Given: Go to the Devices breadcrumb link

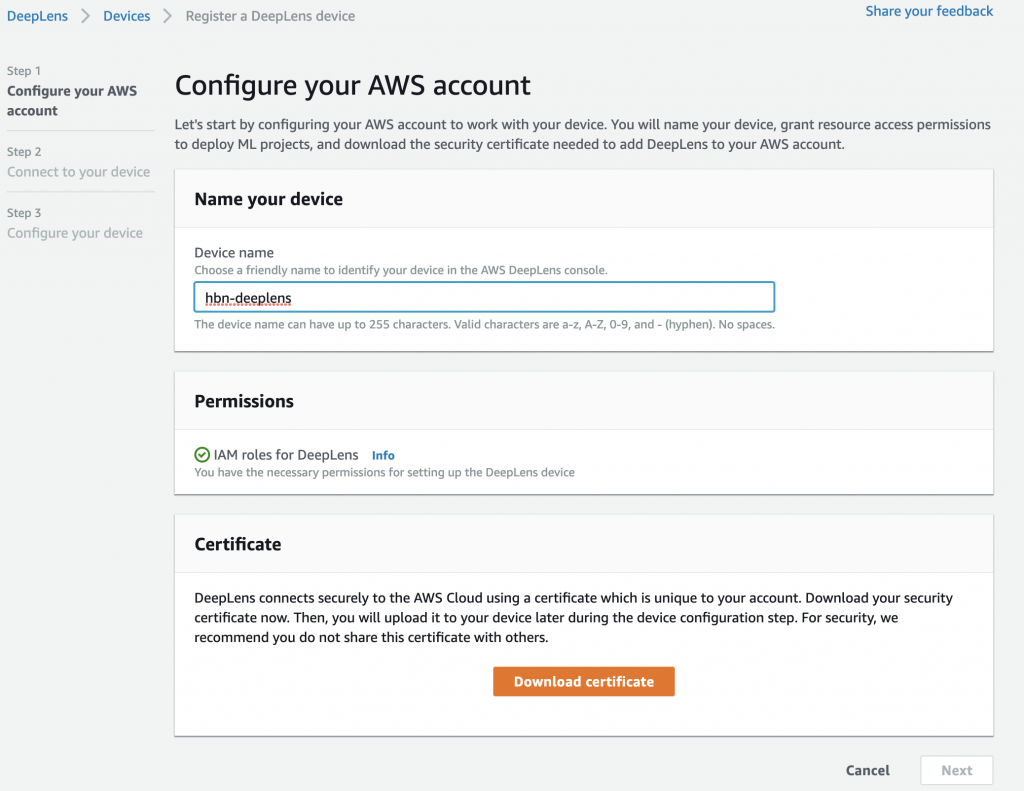Looking at the screenshot, I should pos(127,16).
